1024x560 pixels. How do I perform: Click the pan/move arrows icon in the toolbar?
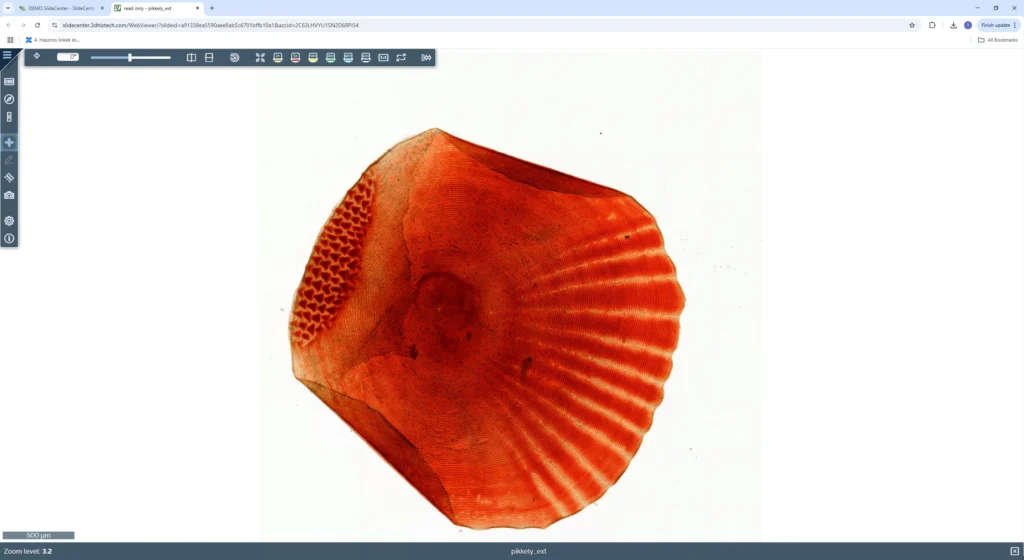37,56
